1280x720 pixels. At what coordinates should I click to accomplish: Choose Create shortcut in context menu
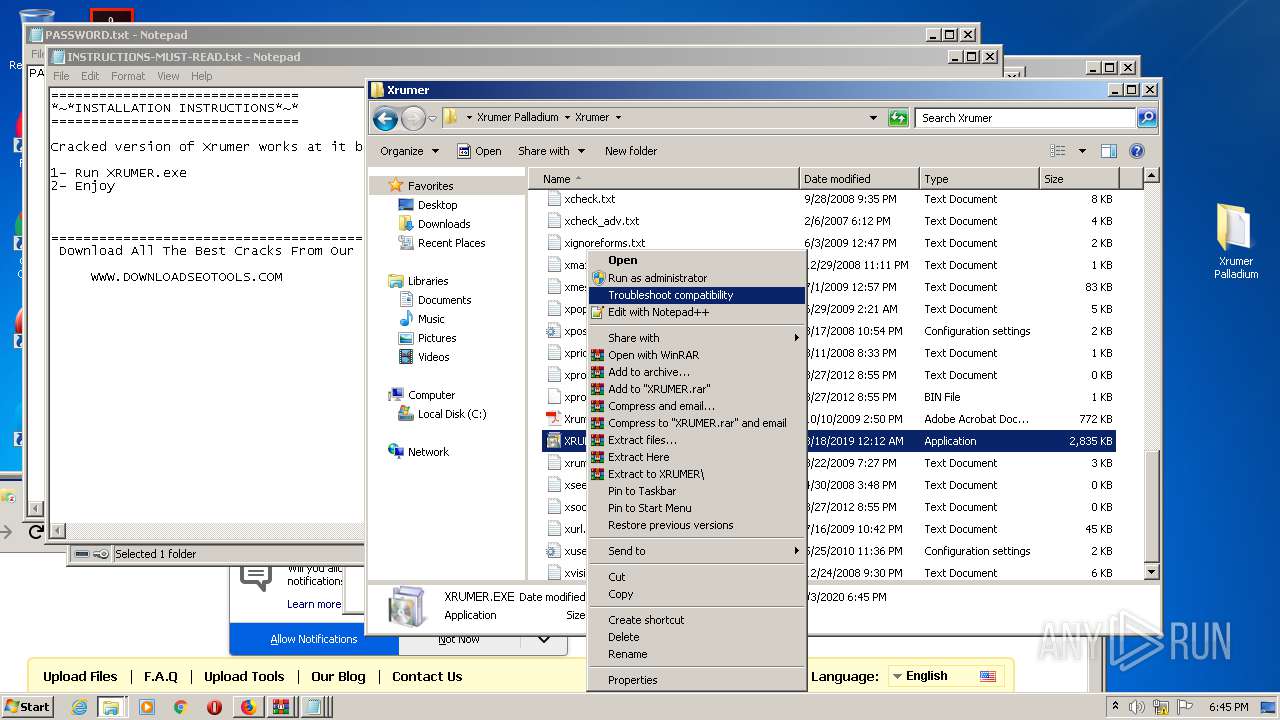[696, 620]
